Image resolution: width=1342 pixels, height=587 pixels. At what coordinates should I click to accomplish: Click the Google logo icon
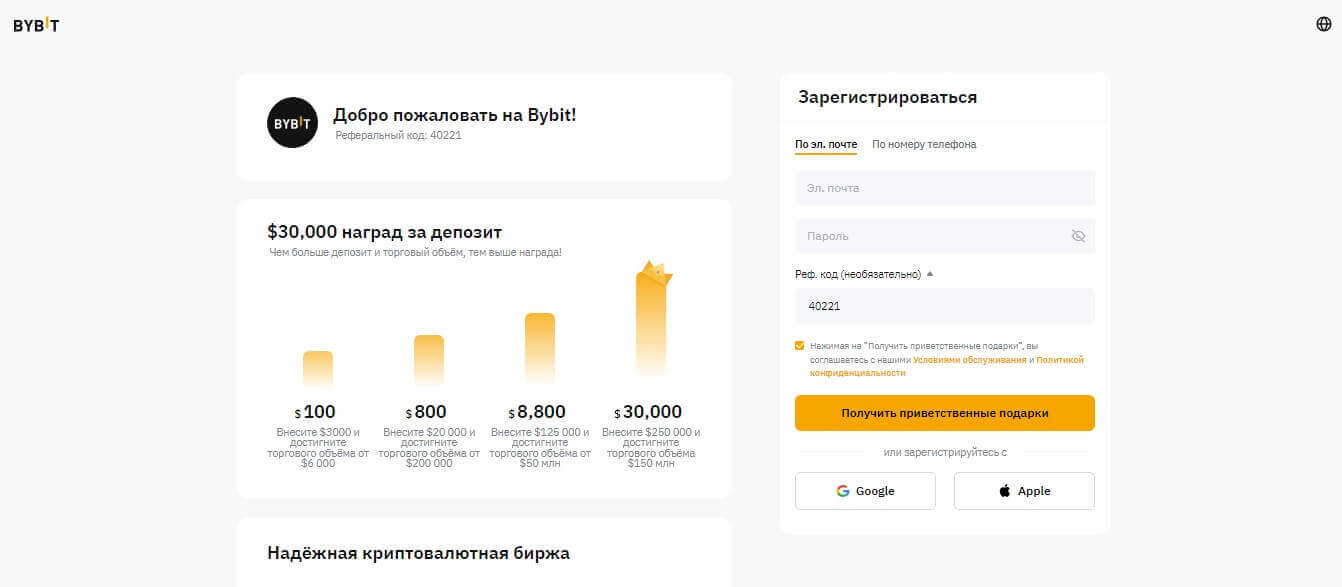843,491
